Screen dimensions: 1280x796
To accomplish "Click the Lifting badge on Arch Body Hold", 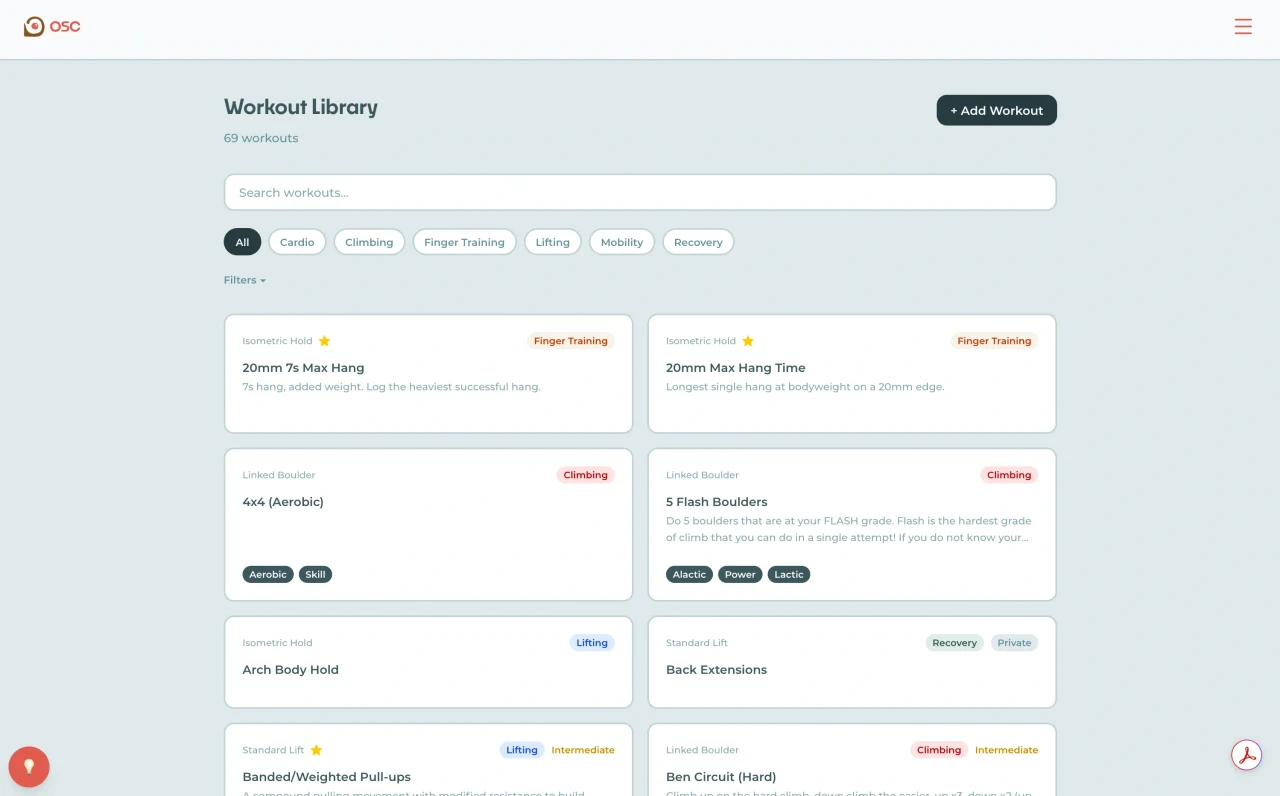I will (592, 643).
